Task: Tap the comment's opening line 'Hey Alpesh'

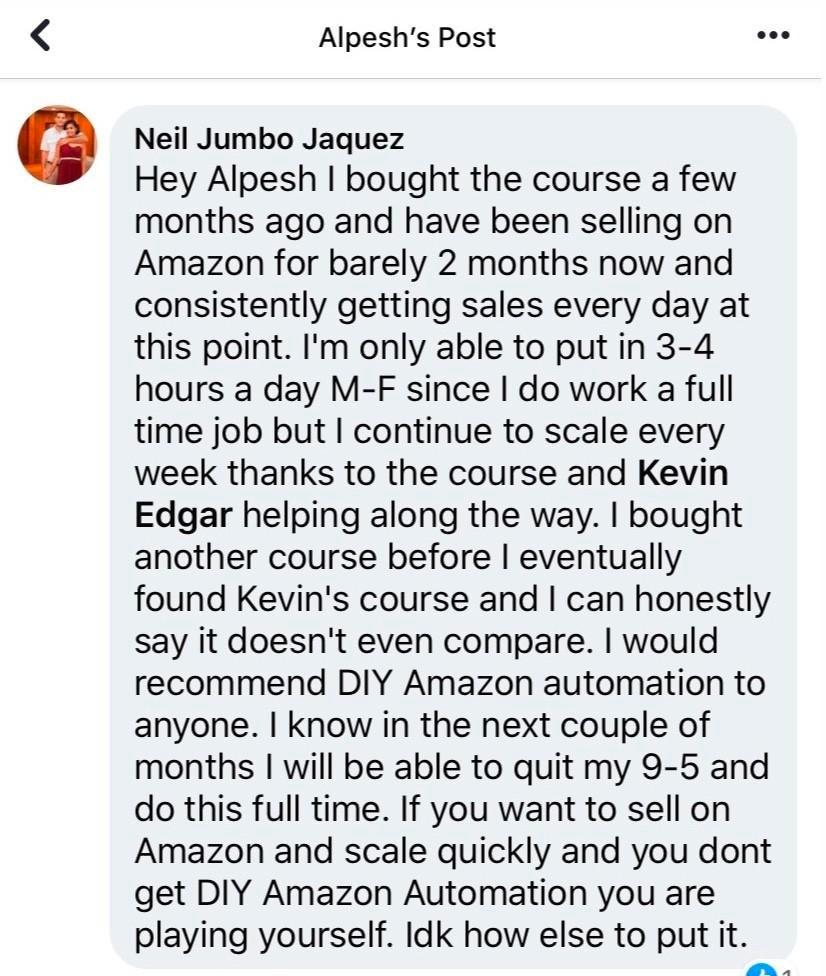Action: click(225, 180)
